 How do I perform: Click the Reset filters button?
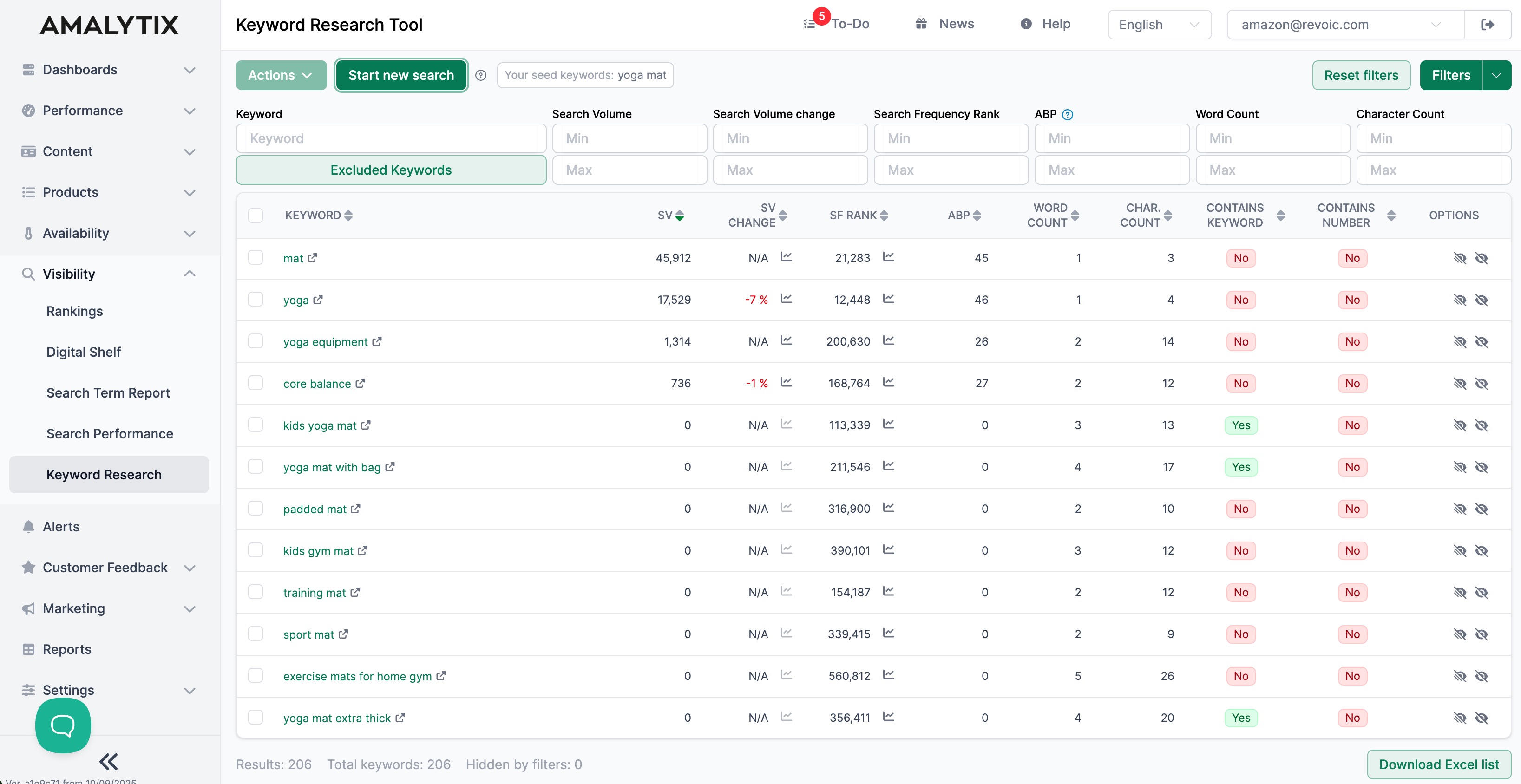[x=1360, y=76]
